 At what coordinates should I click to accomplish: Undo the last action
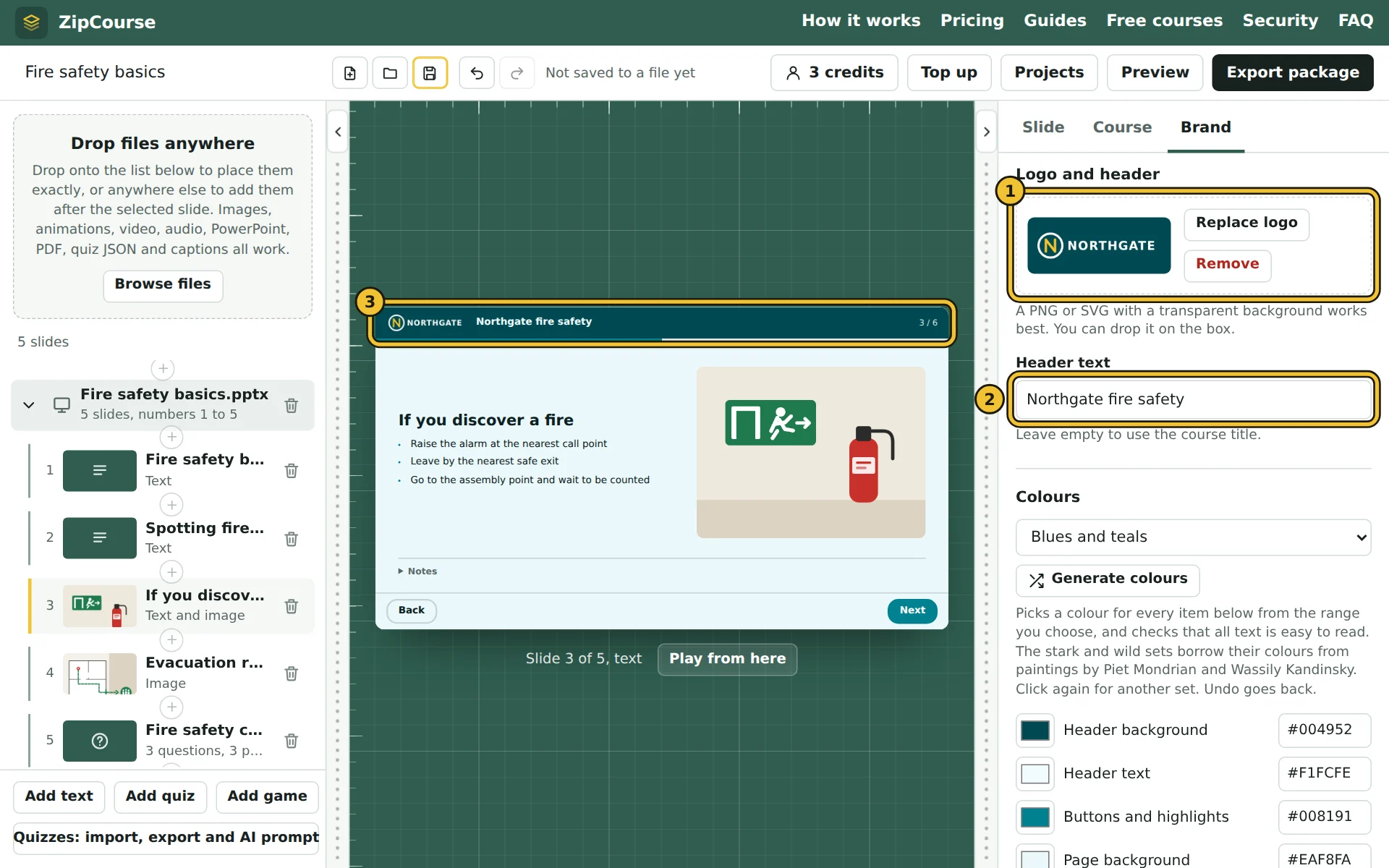click(477, 73)
